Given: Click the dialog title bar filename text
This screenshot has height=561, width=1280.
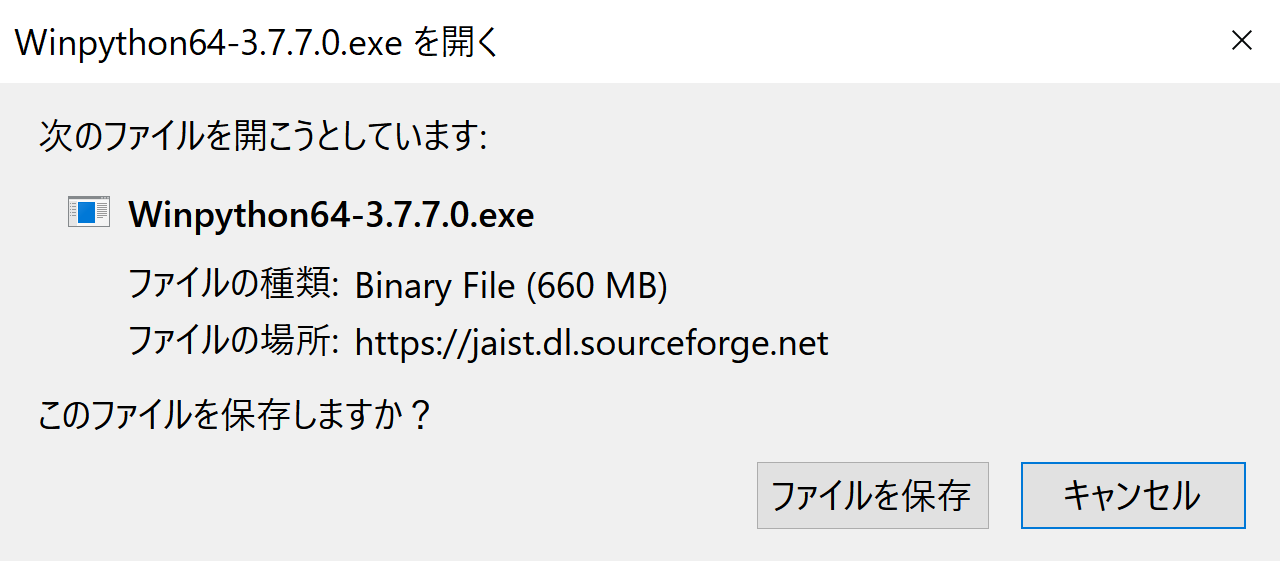Looking at the screenshot, I should coord(209,43).
